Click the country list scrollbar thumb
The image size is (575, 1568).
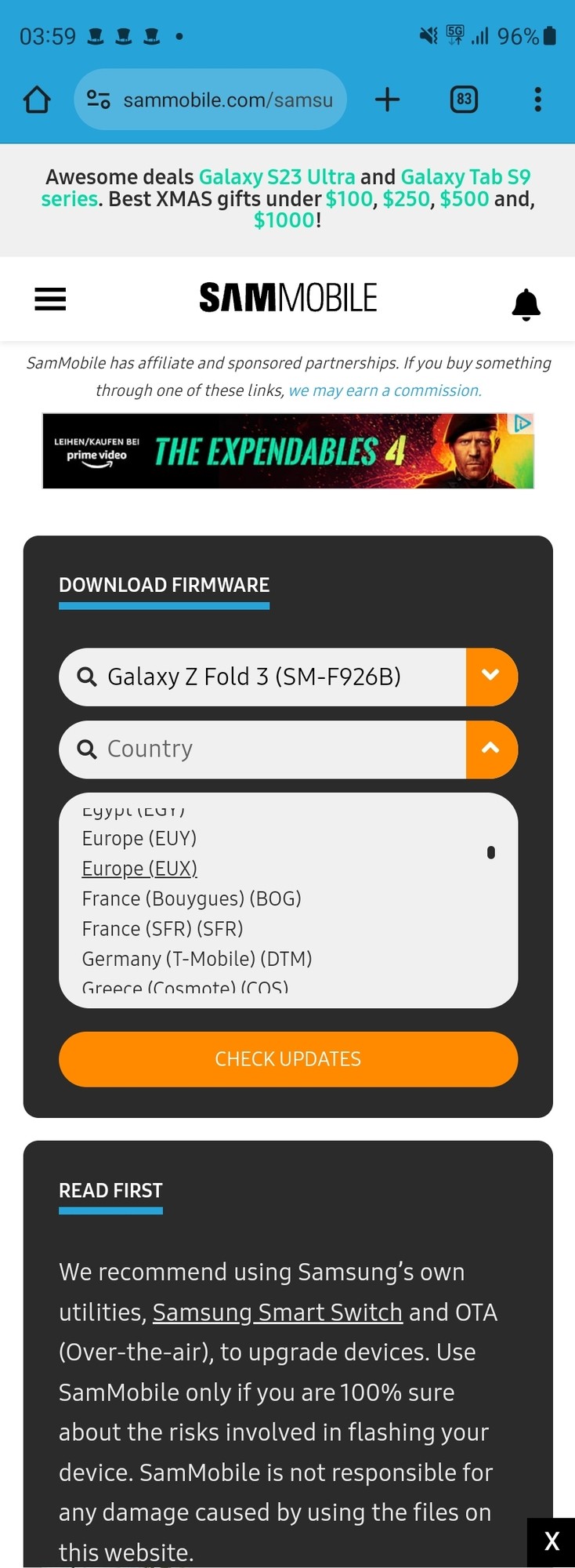491,852
